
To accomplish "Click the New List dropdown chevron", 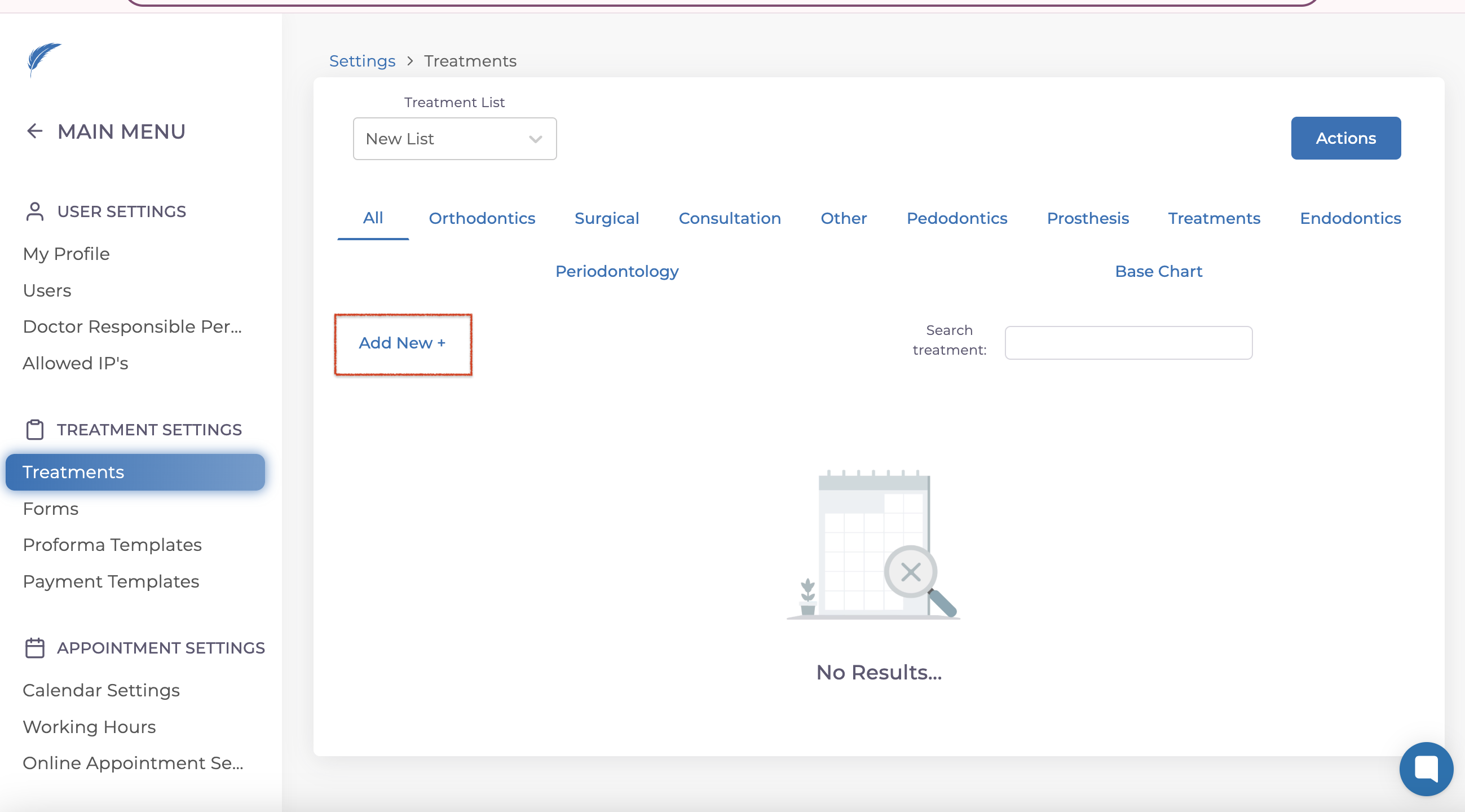I will pos(535,139).
